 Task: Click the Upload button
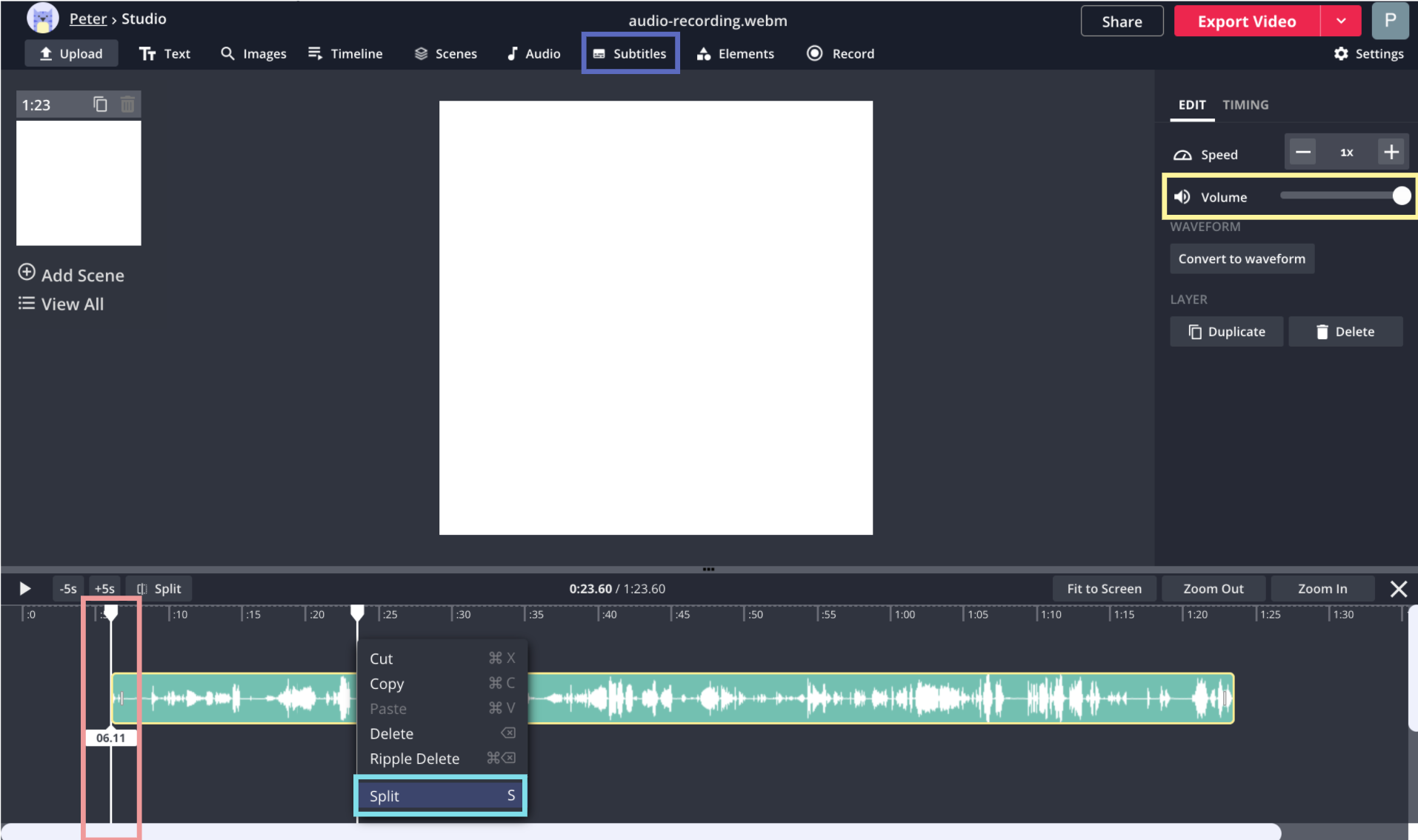click(x=71, y=53)
